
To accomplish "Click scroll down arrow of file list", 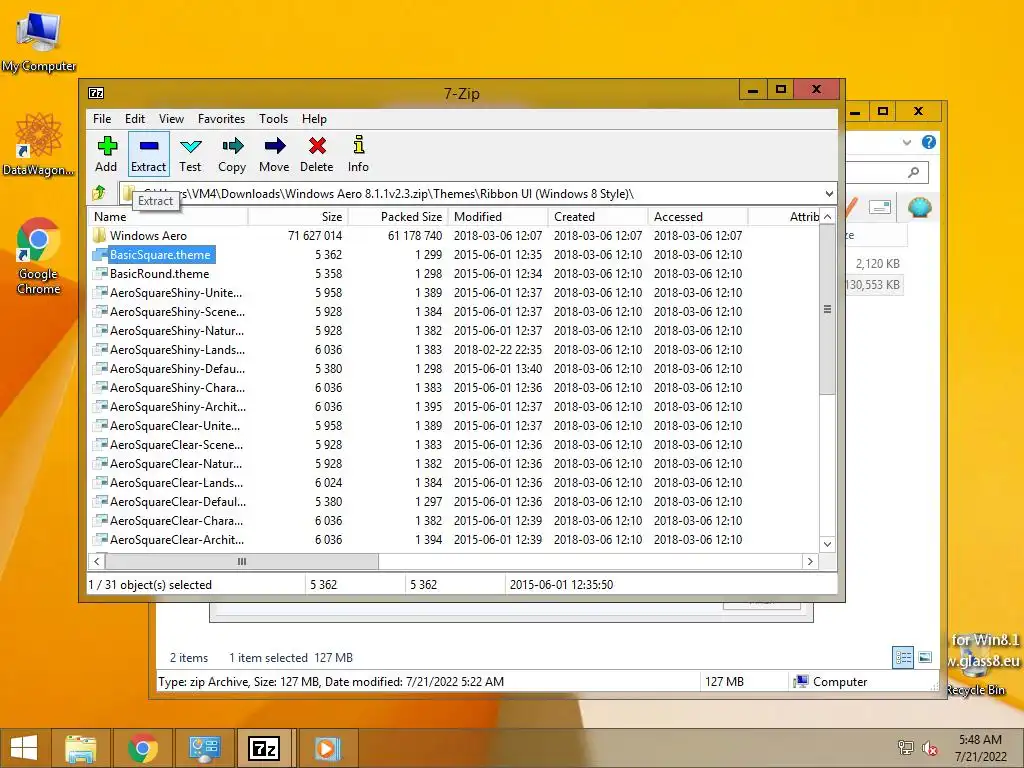I will tap(827, 544).
